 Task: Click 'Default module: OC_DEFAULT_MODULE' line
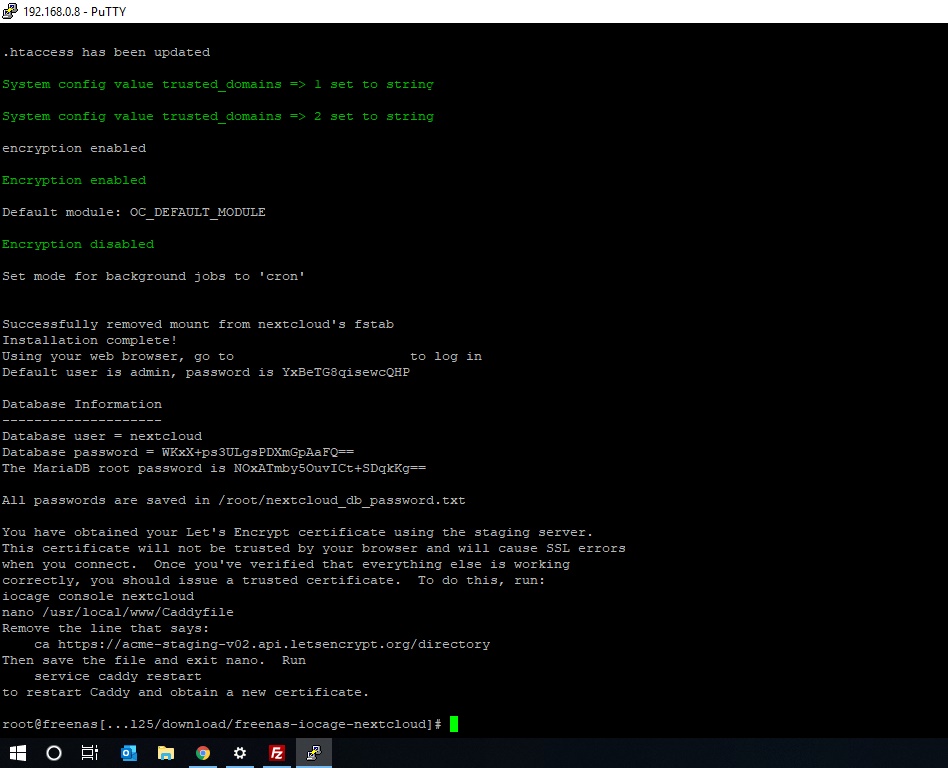click(x=134, y=212)
